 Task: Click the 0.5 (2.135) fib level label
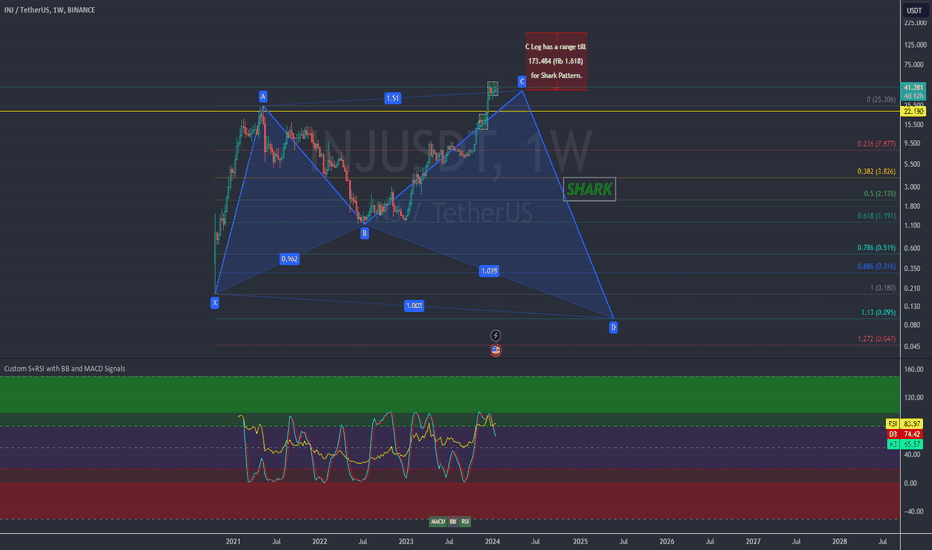pyautogui.click(x=880, y=193)
